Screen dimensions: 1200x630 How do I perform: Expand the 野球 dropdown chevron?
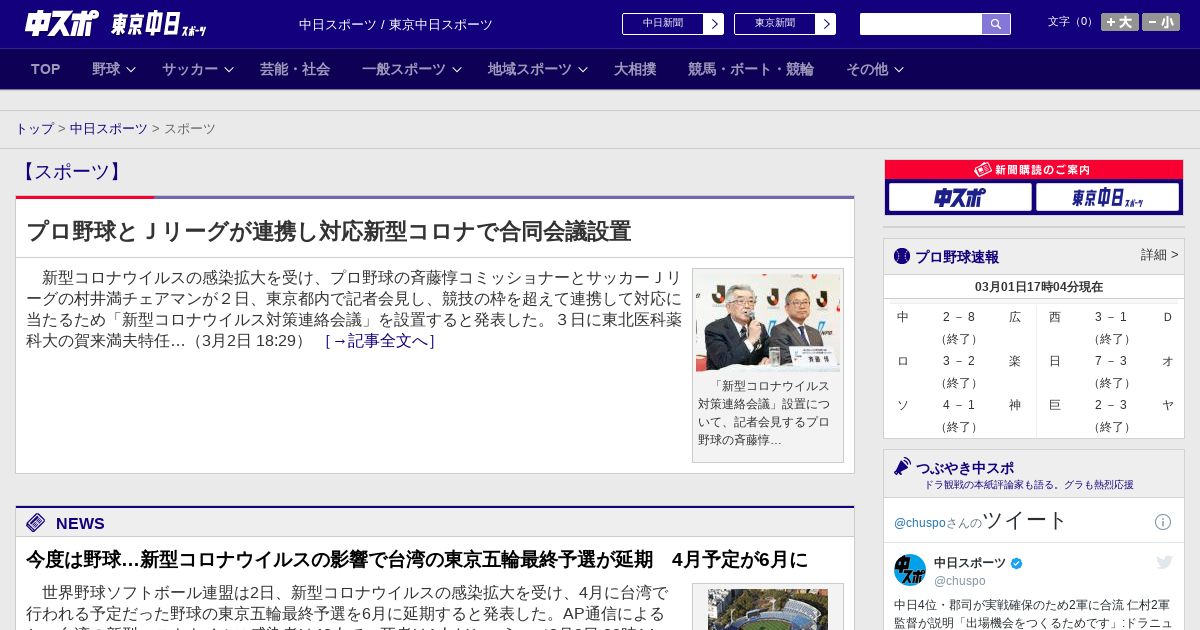(131, 70)
